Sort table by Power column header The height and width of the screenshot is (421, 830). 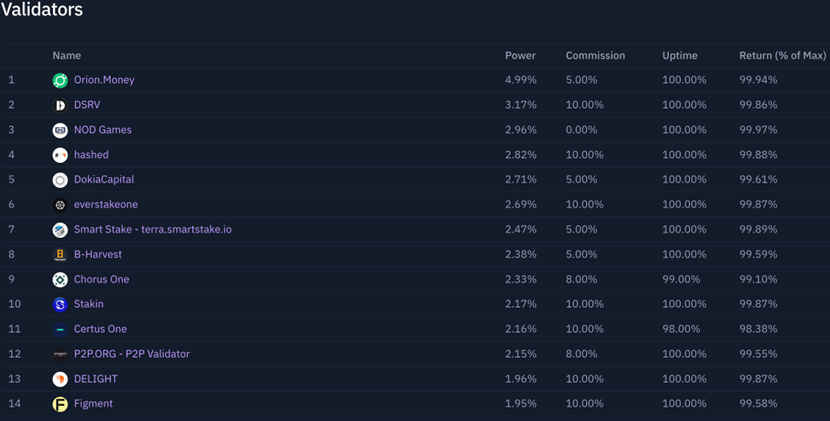click(520, 56)
